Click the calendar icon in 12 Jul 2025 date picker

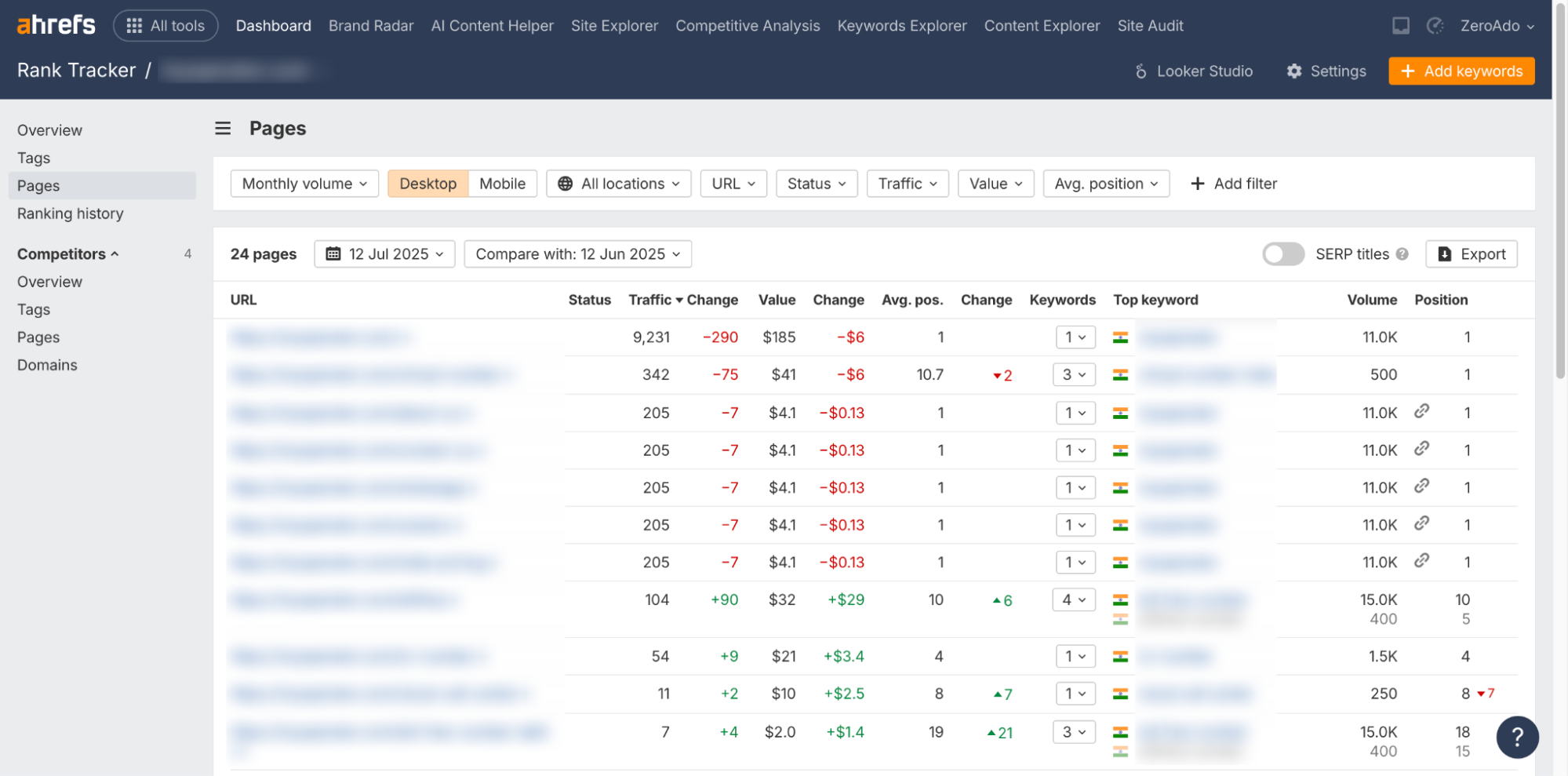click(x=333, y=254)
